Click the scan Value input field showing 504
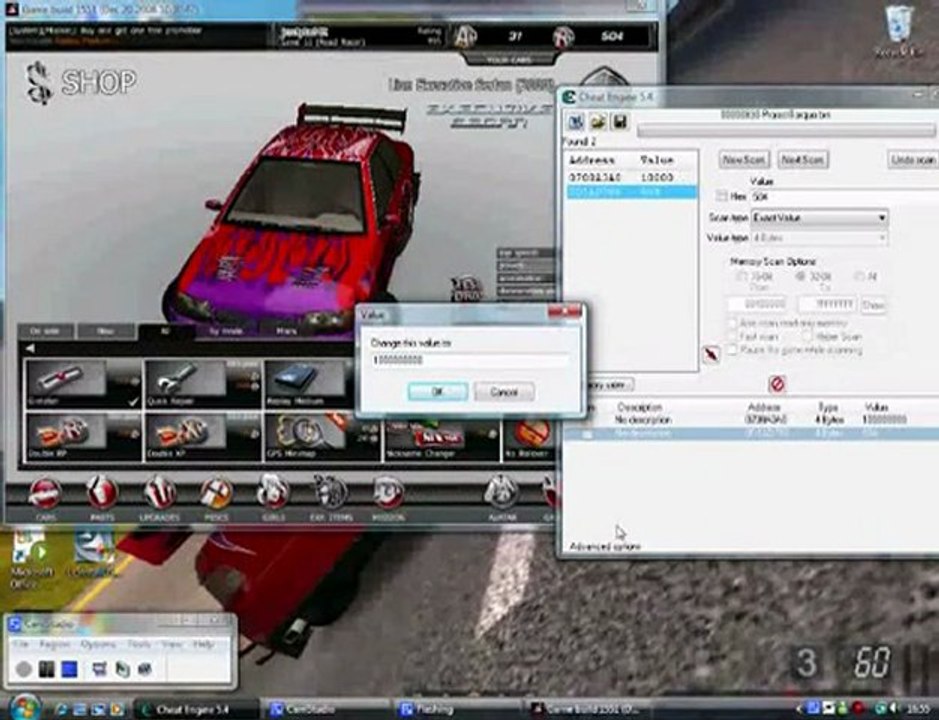 point(844,196)
